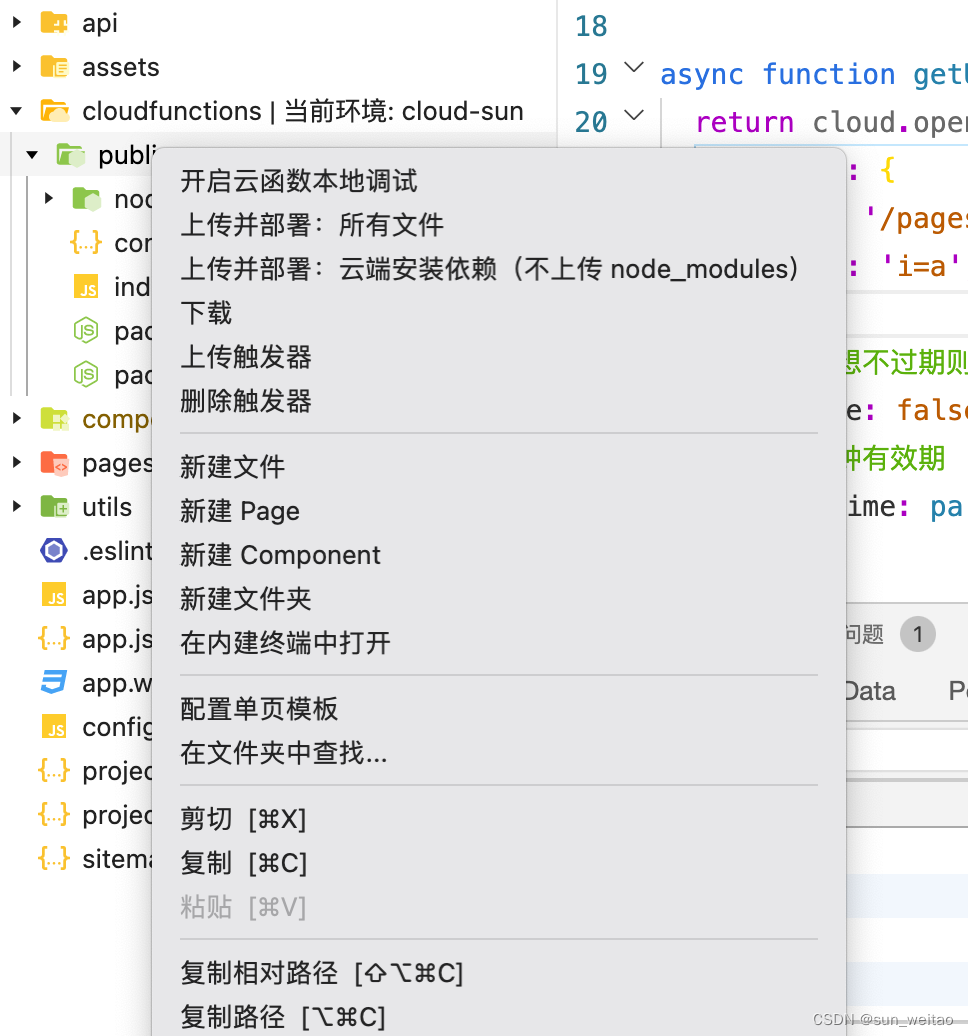Expand the api folder arrow
Viewport: 968px width, 1036px height.
[x=17, y=22]
